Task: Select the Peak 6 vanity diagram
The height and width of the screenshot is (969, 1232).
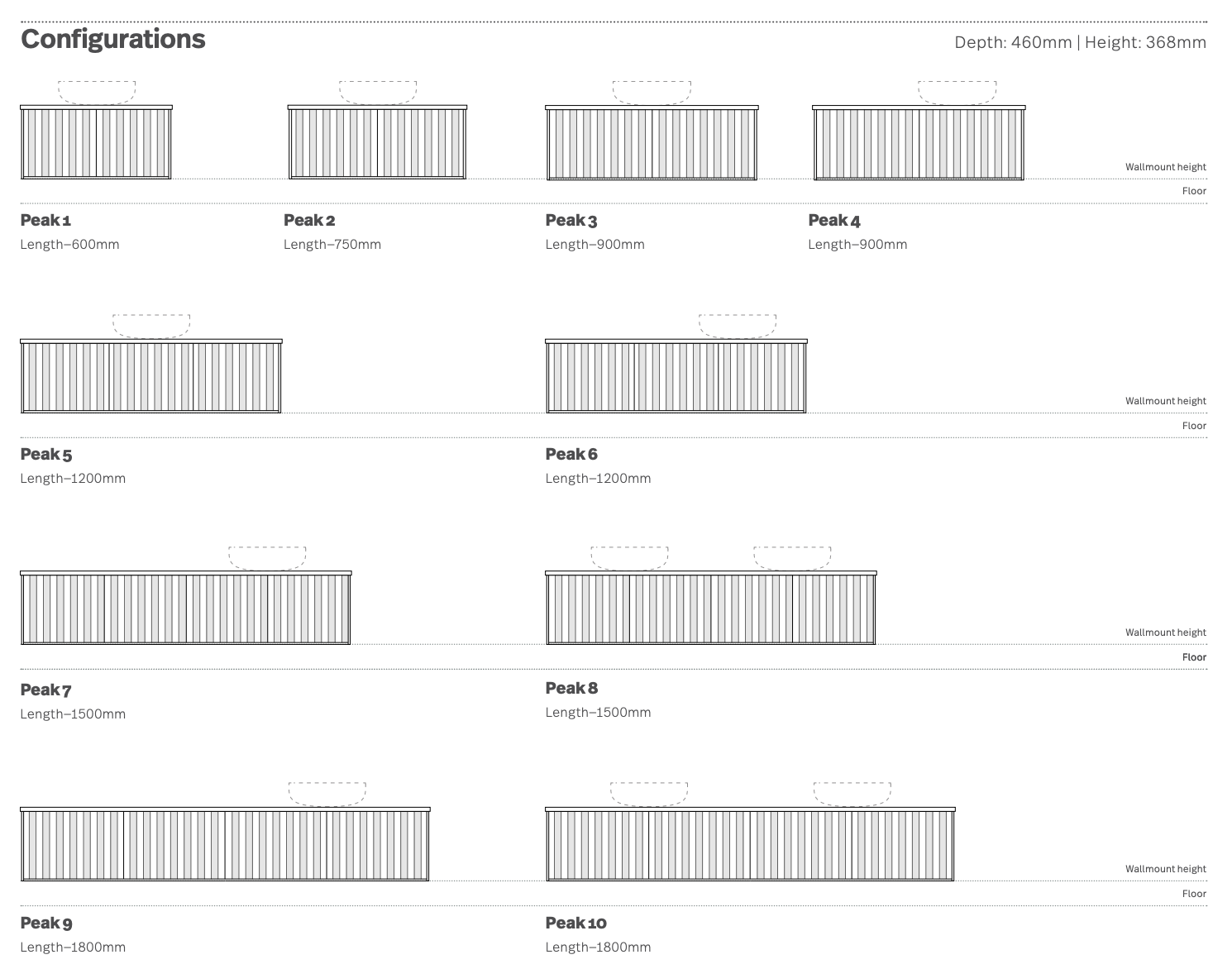Action: [x=676, y=376]
